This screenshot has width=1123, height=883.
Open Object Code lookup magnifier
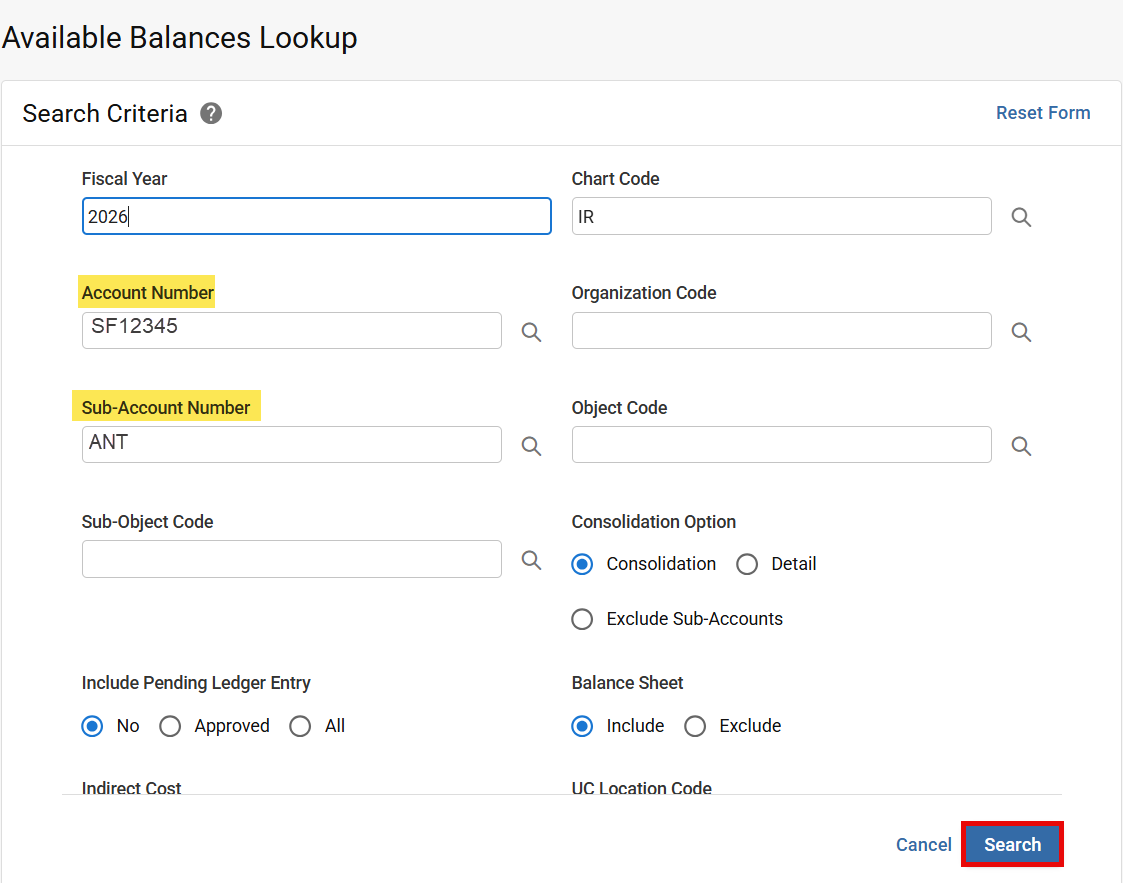[1021, 445]
